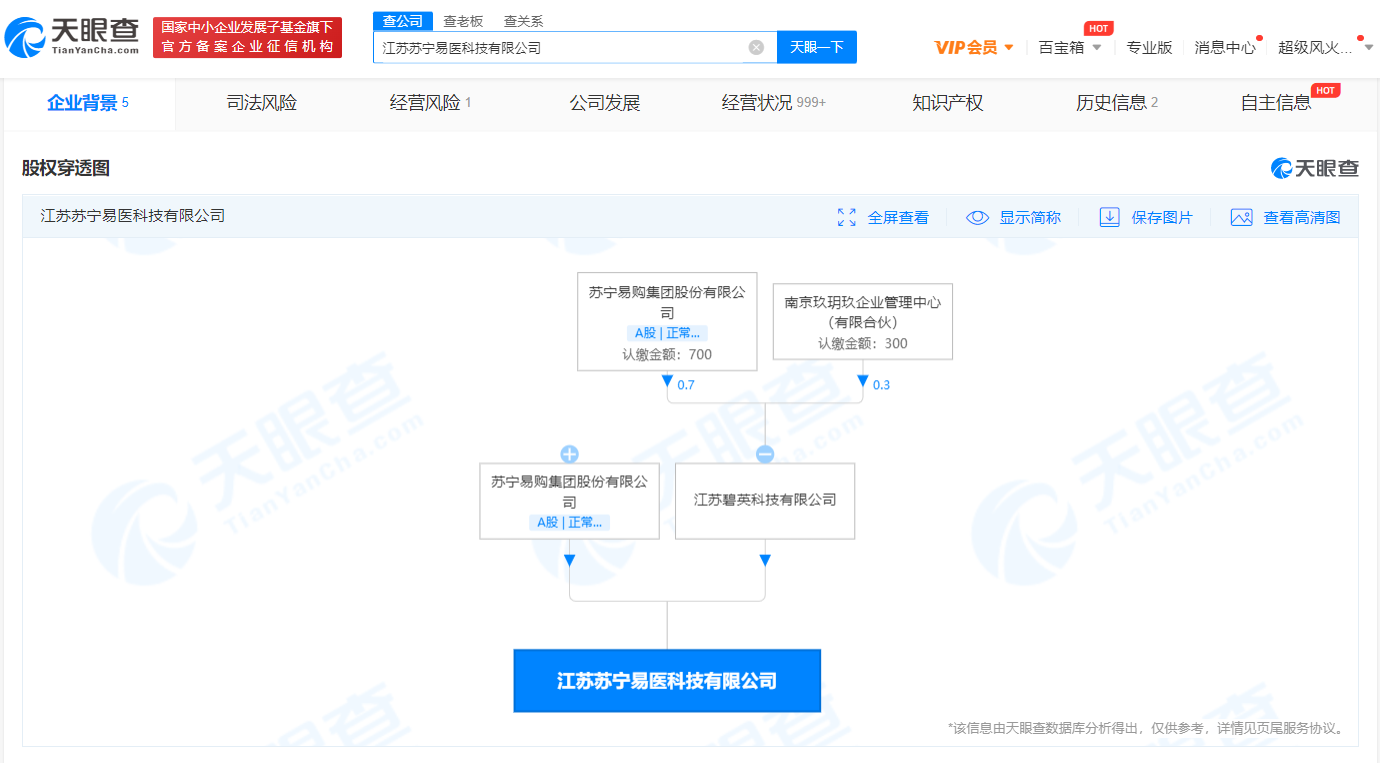Click the top-row 苏宁易购集团股份有限公司 node name
Image resolution: width=1380 pixels, height=763 pixels.
[x=667, y=302]
